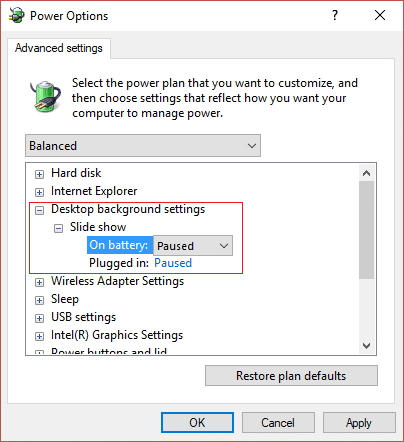This screenshot has width=404, height=442.
Task: Expand the Internet Explorer node
Action: click(39, 192)
